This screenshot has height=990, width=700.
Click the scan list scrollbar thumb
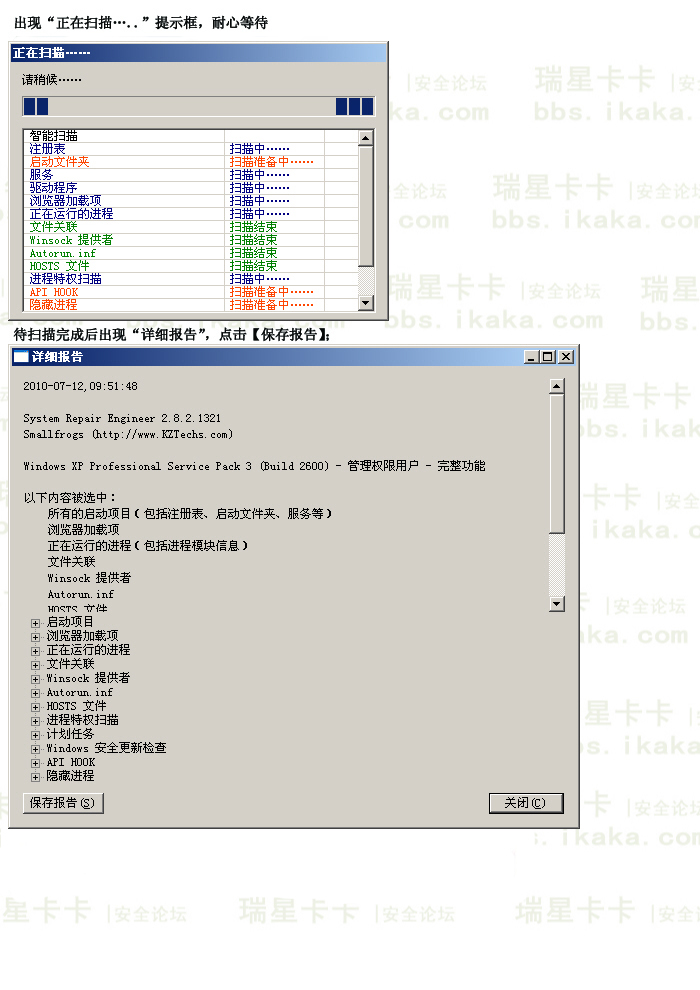[366, 205]
